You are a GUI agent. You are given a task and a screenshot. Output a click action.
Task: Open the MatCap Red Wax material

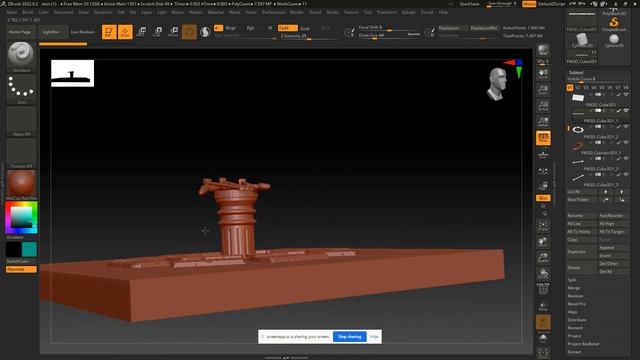tap(21, 184)
